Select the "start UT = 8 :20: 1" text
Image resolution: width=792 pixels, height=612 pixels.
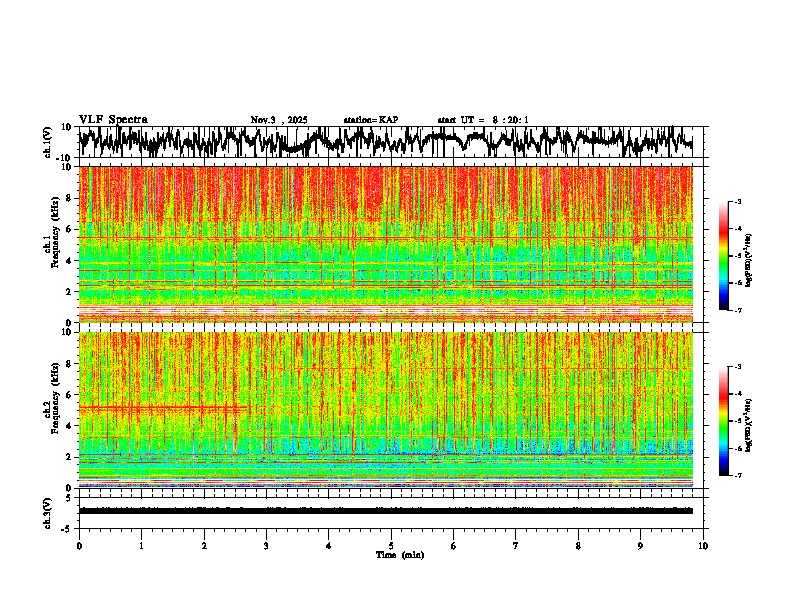click(483, 120)
